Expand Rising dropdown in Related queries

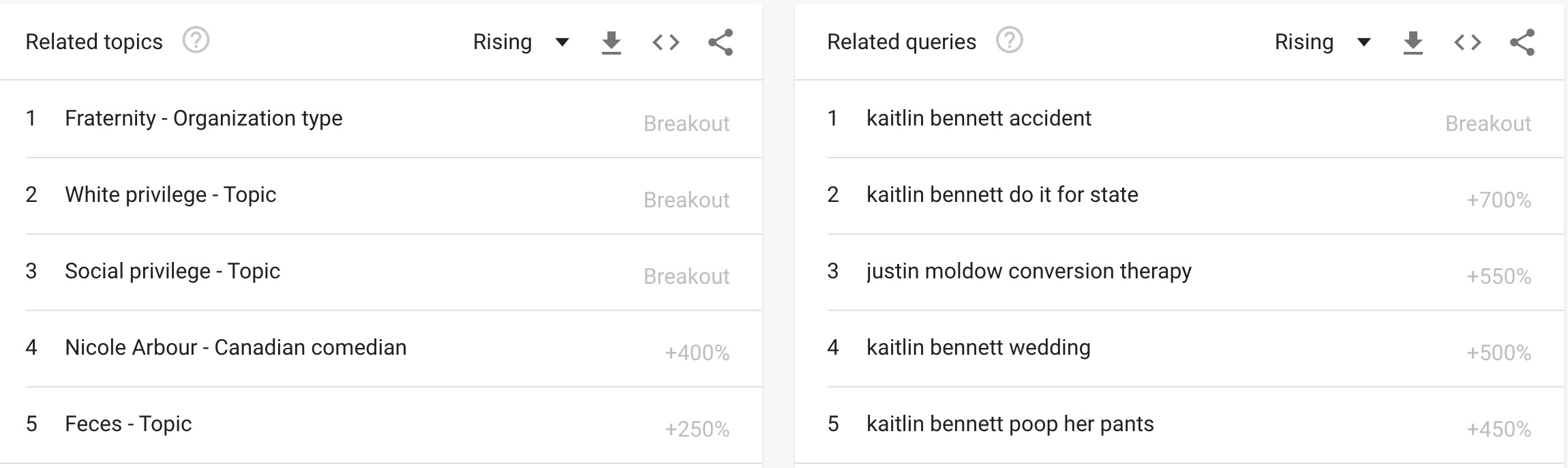1323,42
